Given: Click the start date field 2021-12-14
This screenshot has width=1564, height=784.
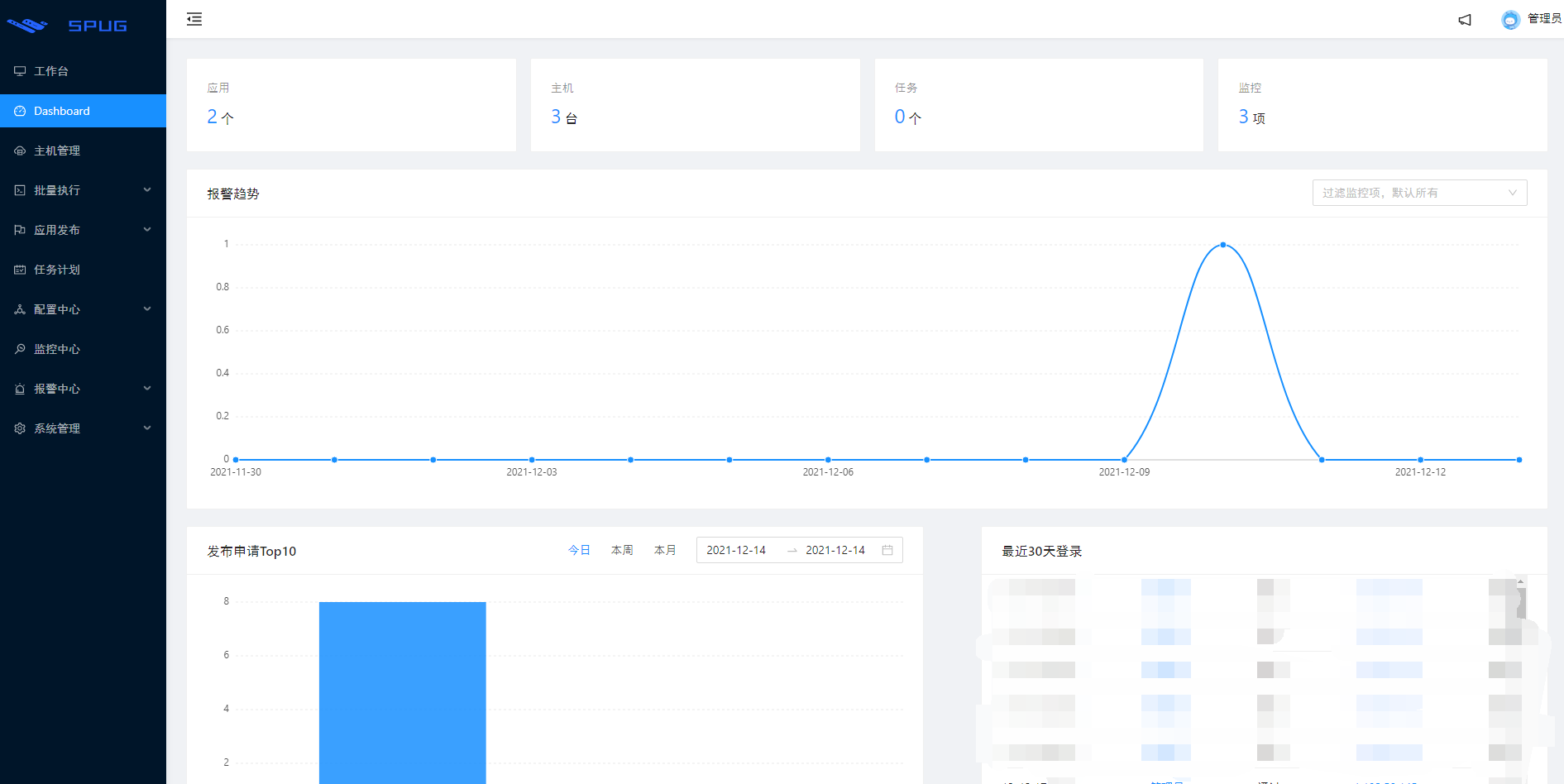Looking at the screenshot, I should 736,550.
